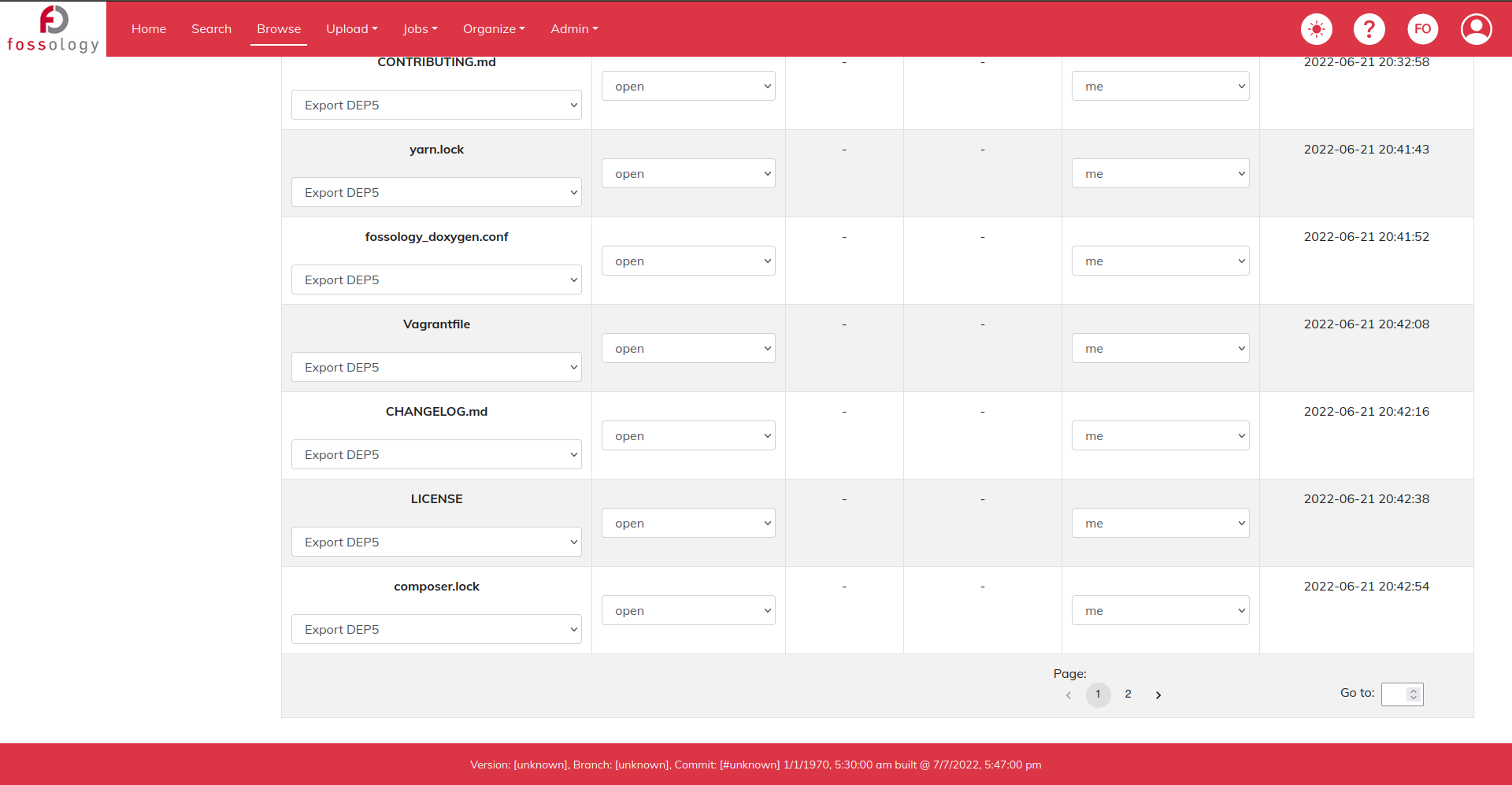Go to the previous page arrow
1512x785 pixels.
point(1069,695)
